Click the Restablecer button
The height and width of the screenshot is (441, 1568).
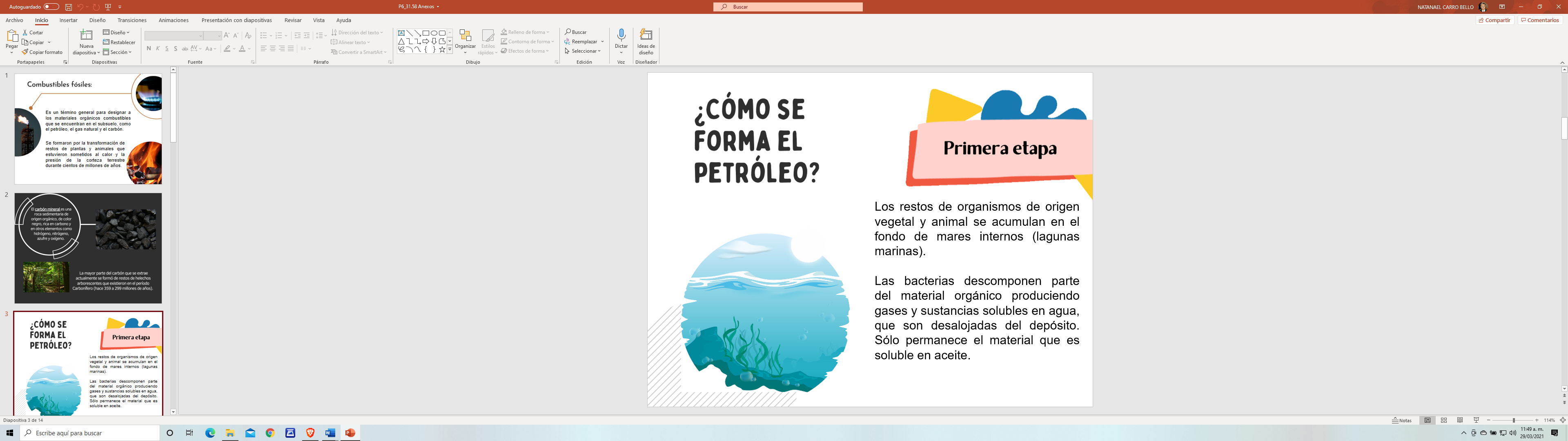pos(119,42)
